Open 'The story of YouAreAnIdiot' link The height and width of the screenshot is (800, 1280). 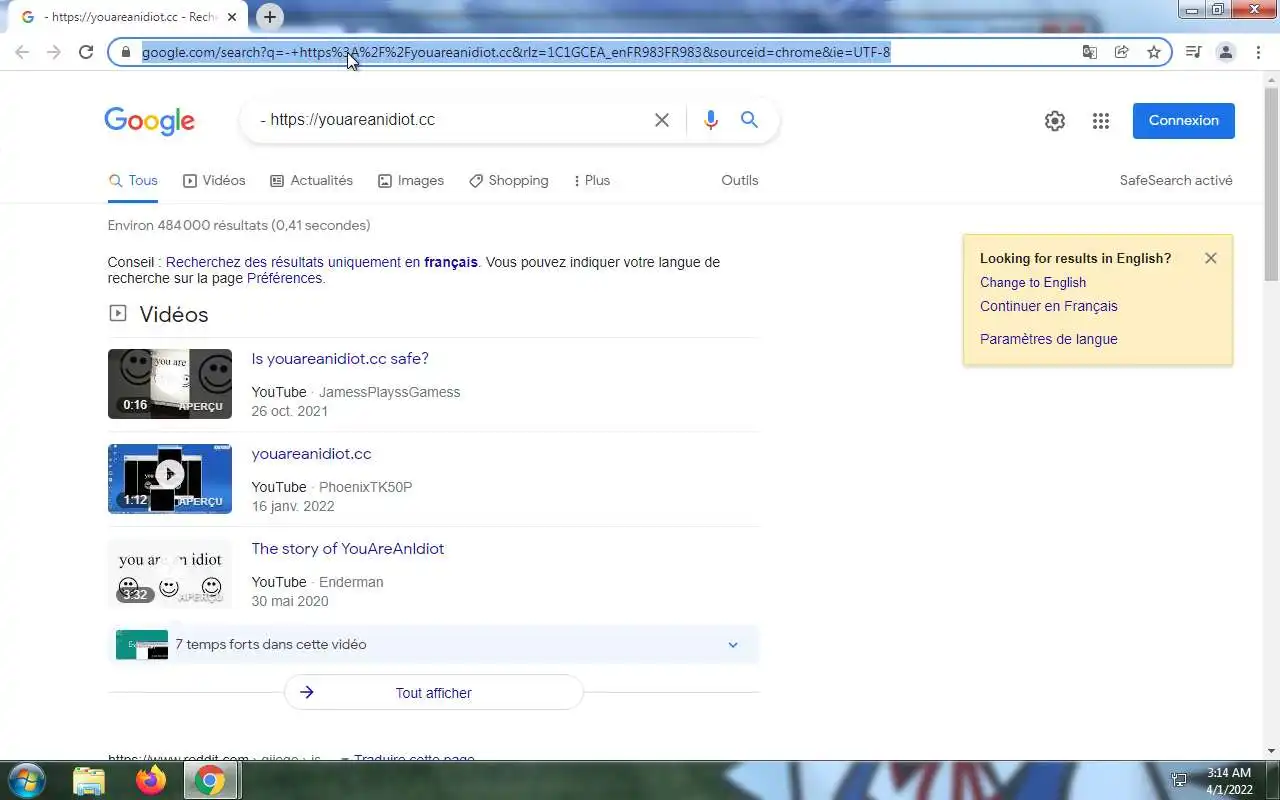pyautogui.click(x=348, y=549)
